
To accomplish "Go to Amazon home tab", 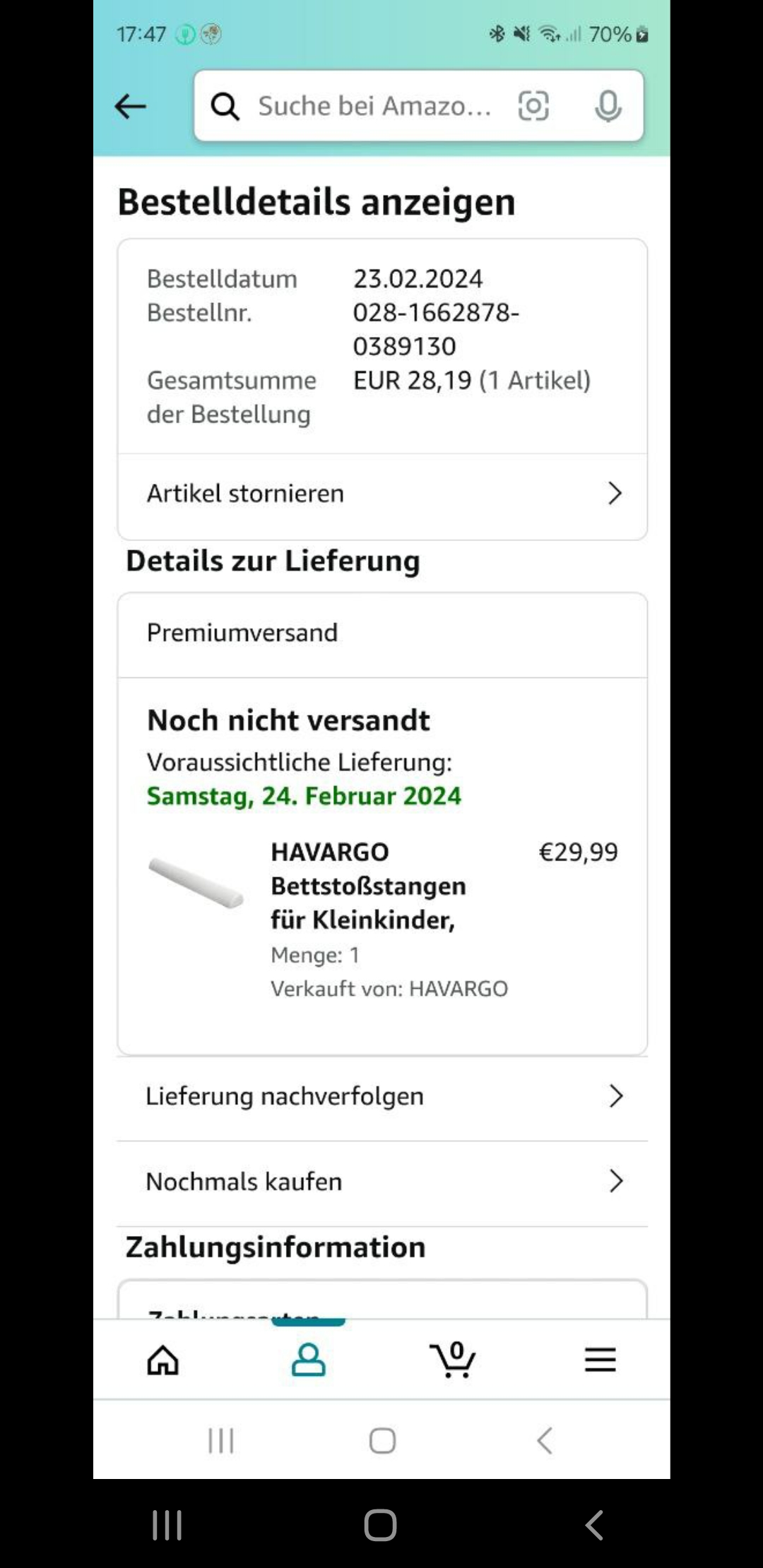I will tap(163, 1360).
